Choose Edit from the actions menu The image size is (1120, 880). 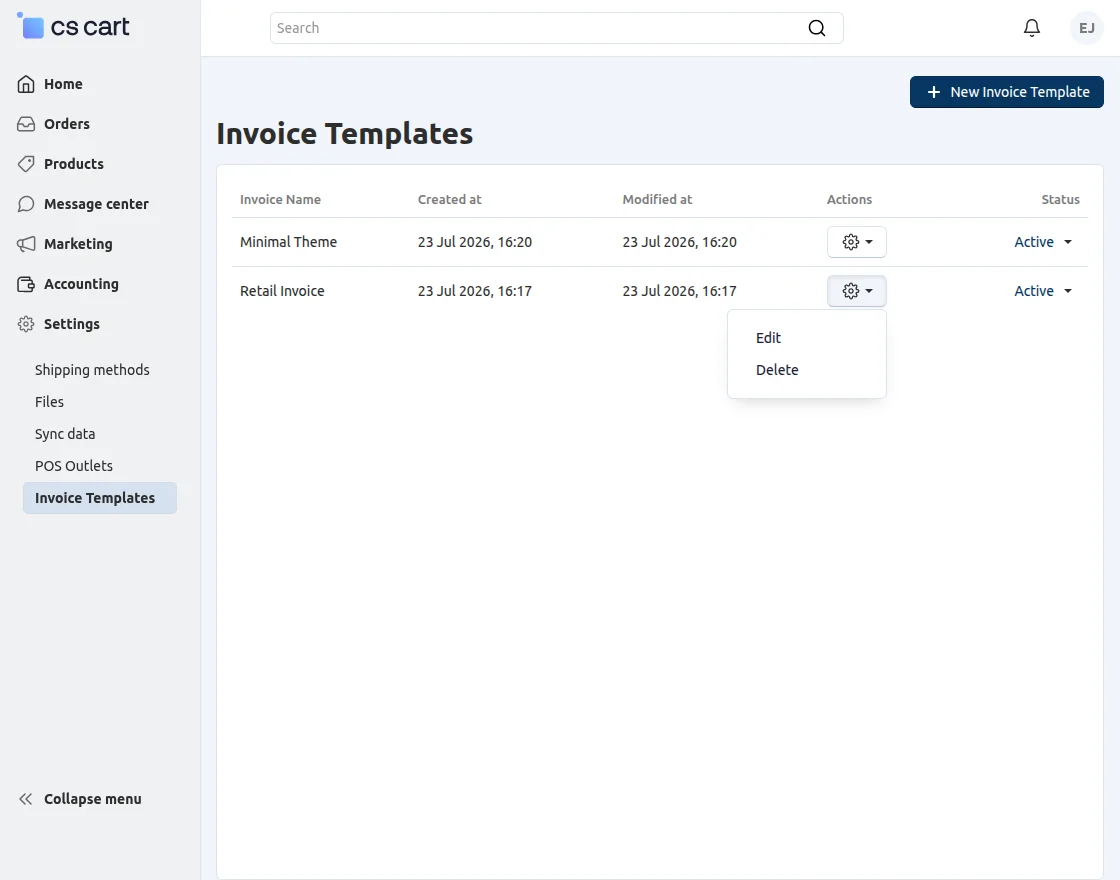tap(768, 338)
